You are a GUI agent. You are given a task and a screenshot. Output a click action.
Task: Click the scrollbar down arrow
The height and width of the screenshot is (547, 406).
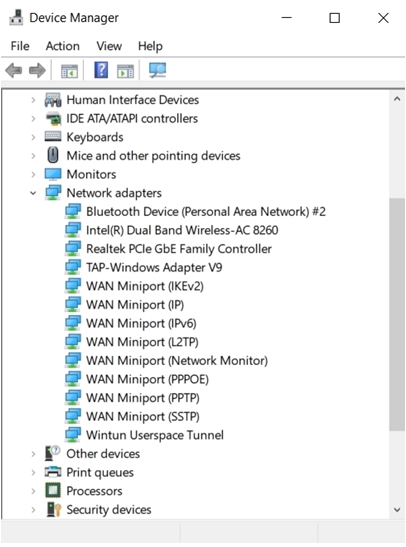[397, 510]
